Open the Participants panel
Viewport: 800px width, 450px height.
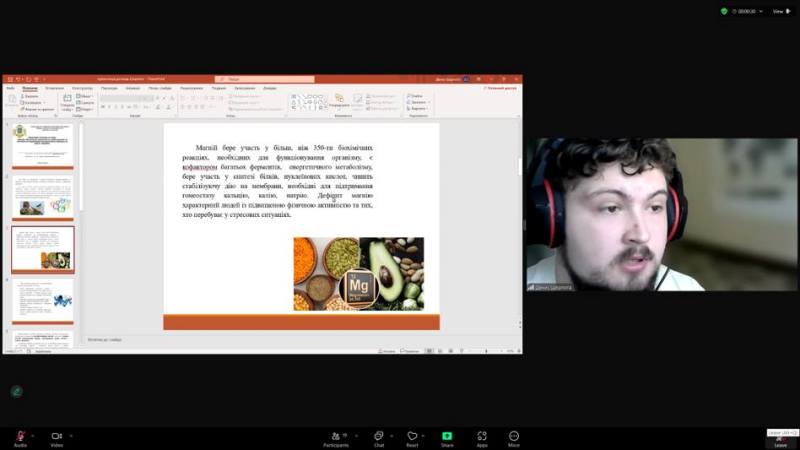pos(336,438)
